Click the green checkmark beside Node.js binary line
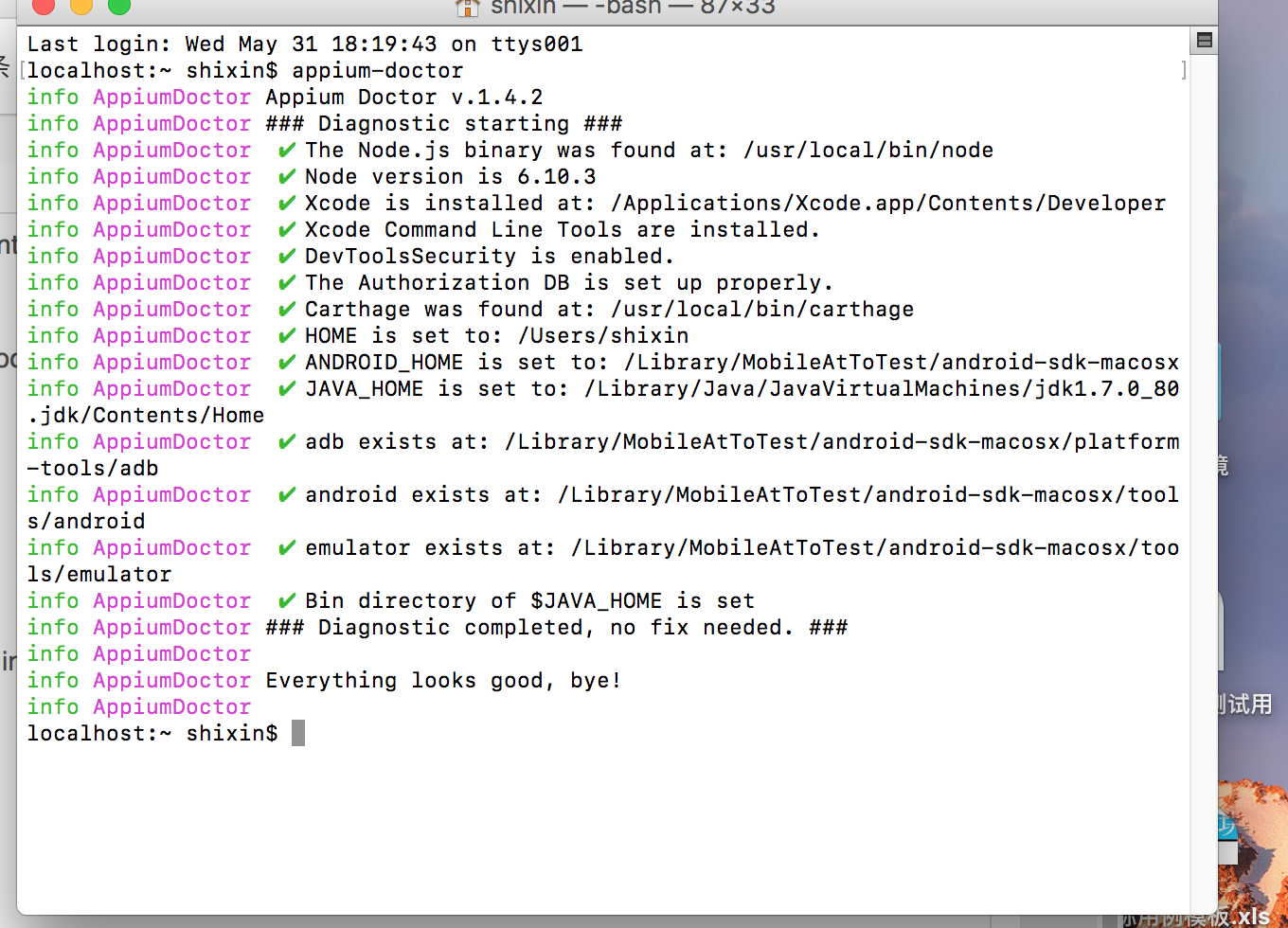 click(x=287, y=151)
